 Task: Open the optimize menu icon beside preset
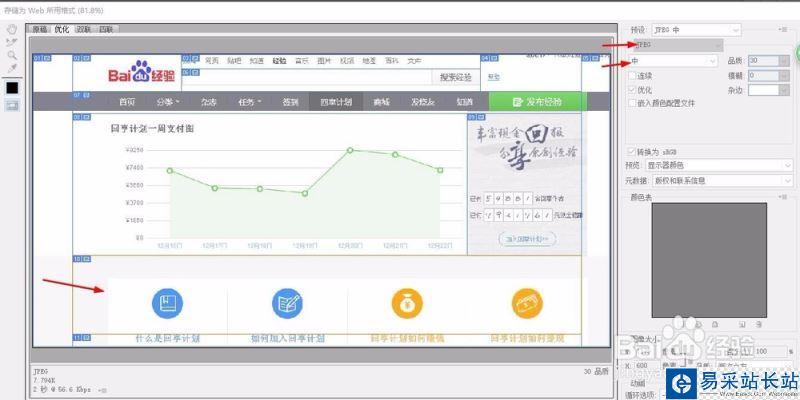pos(783,30)
